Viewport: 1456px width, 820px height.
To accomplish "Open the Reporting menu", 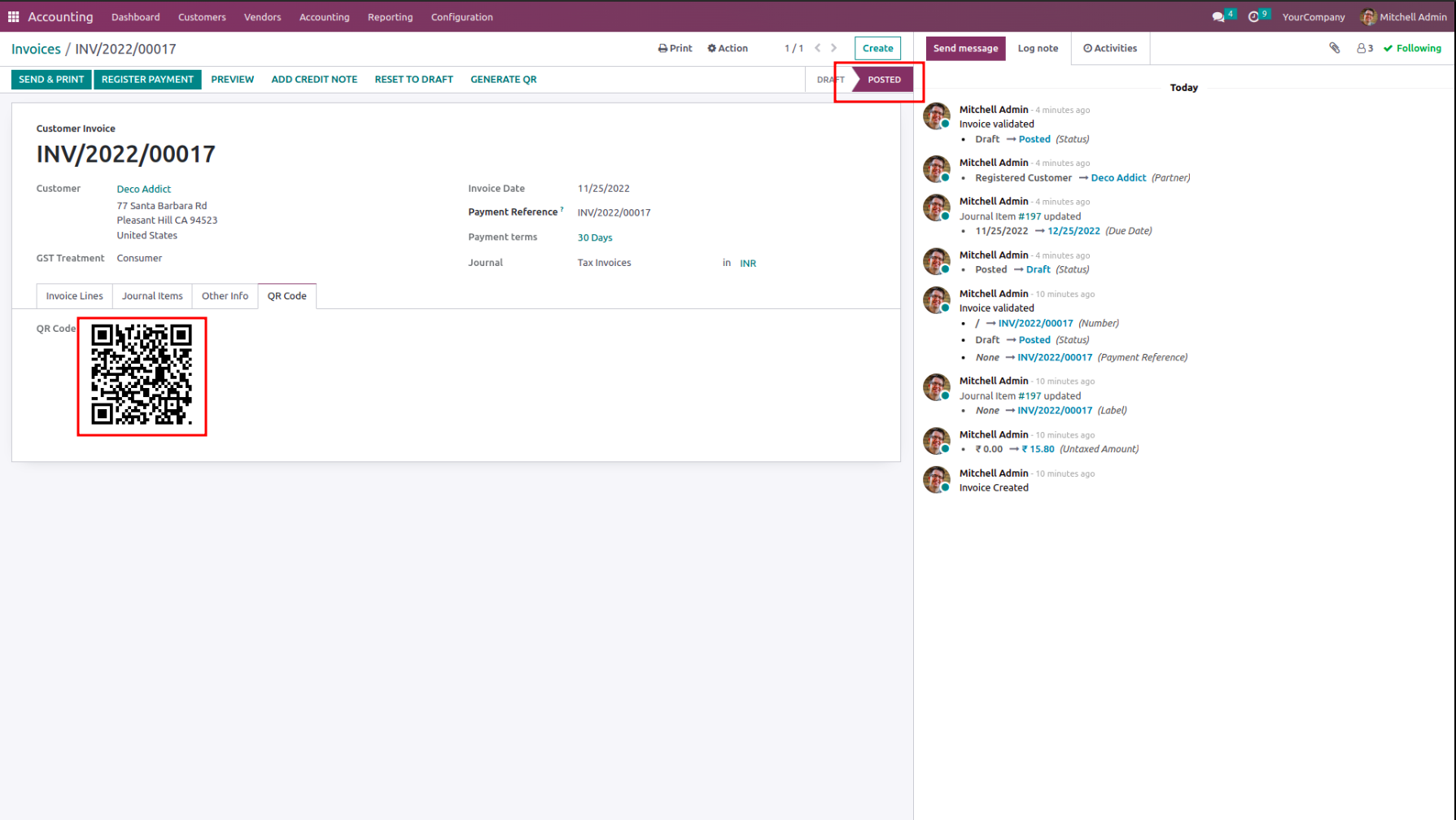I will click(x=390, y=16).
